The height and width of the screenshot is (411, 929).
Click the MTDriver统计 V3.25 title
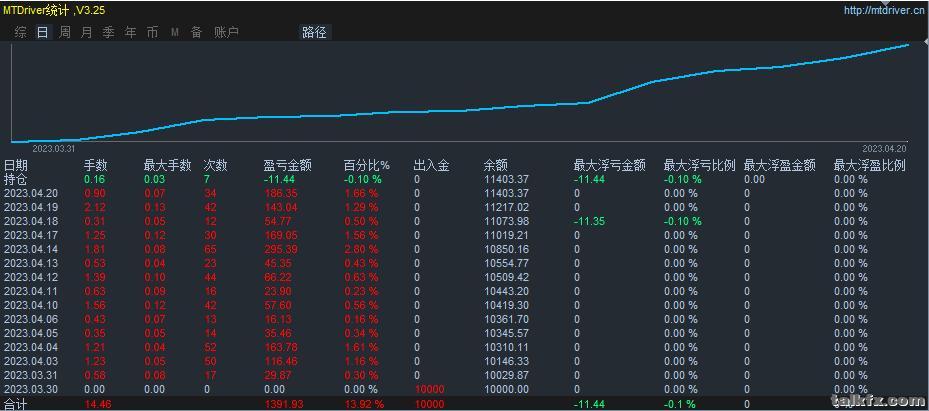55,11
